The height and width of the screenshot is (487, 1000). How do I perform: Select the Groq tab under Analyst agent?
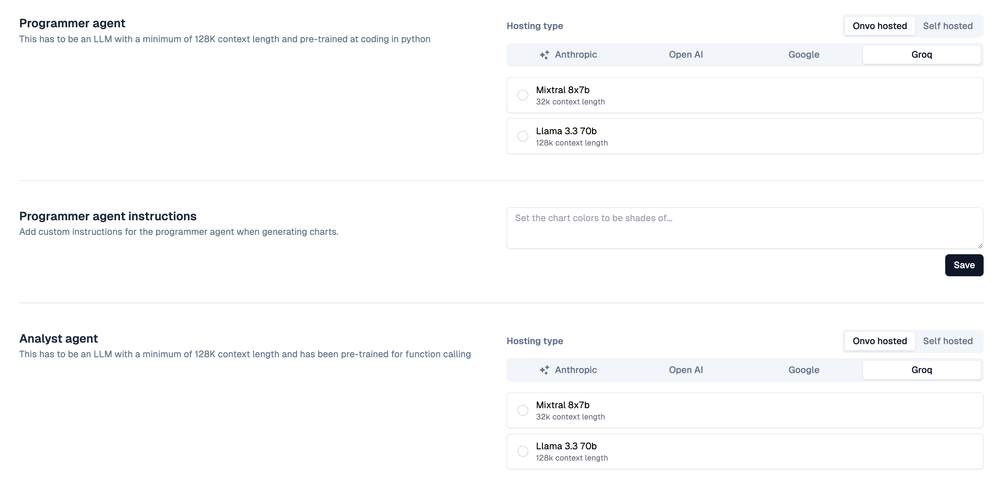[x=921, y=370]
